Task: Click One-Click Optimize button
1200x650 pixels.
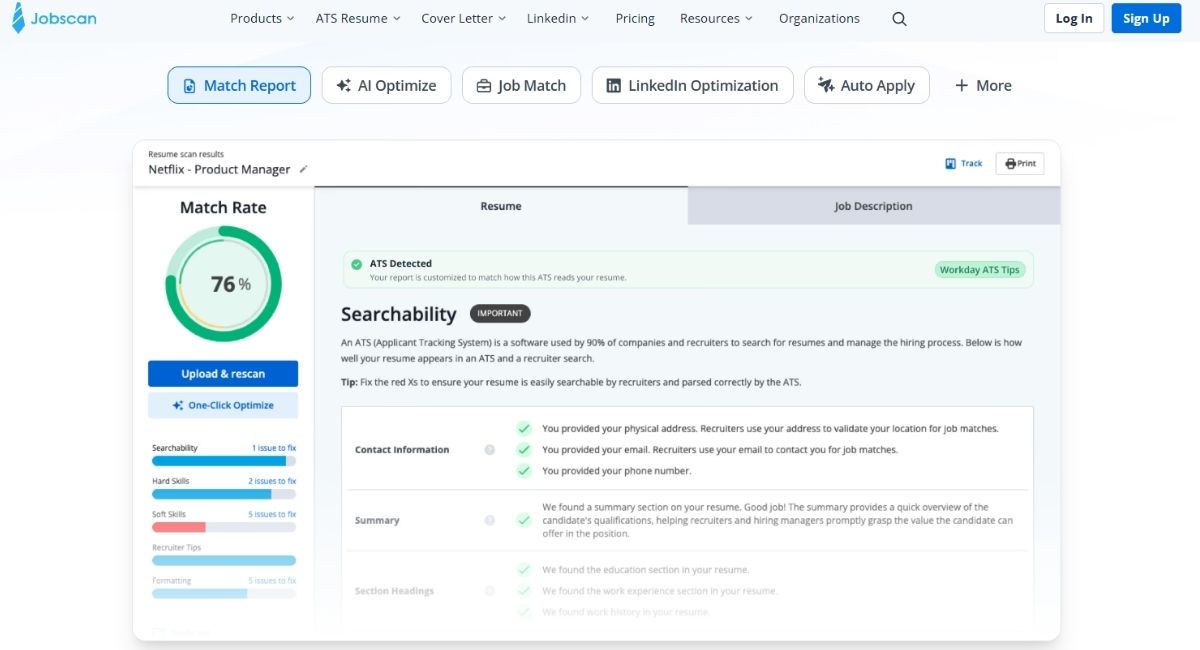Action: (223, 405)
